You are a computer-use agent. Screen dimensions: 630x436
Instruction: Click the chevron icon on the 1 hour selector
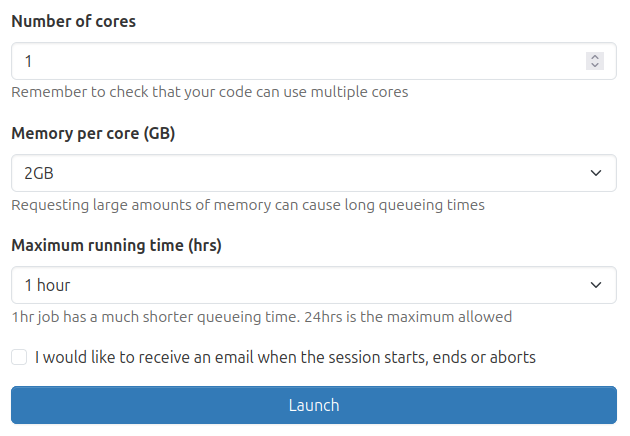point(596,285)
